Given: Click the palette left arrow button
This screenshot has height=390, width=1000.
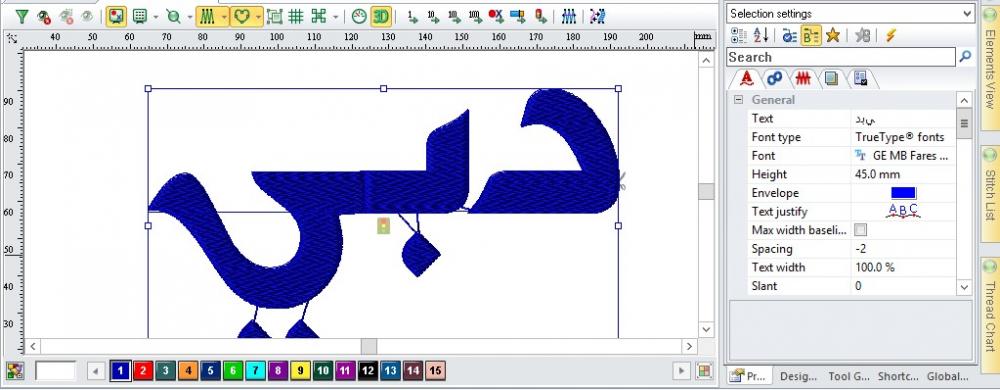Looking at the screenshot, I should click(x=96, y=371).
